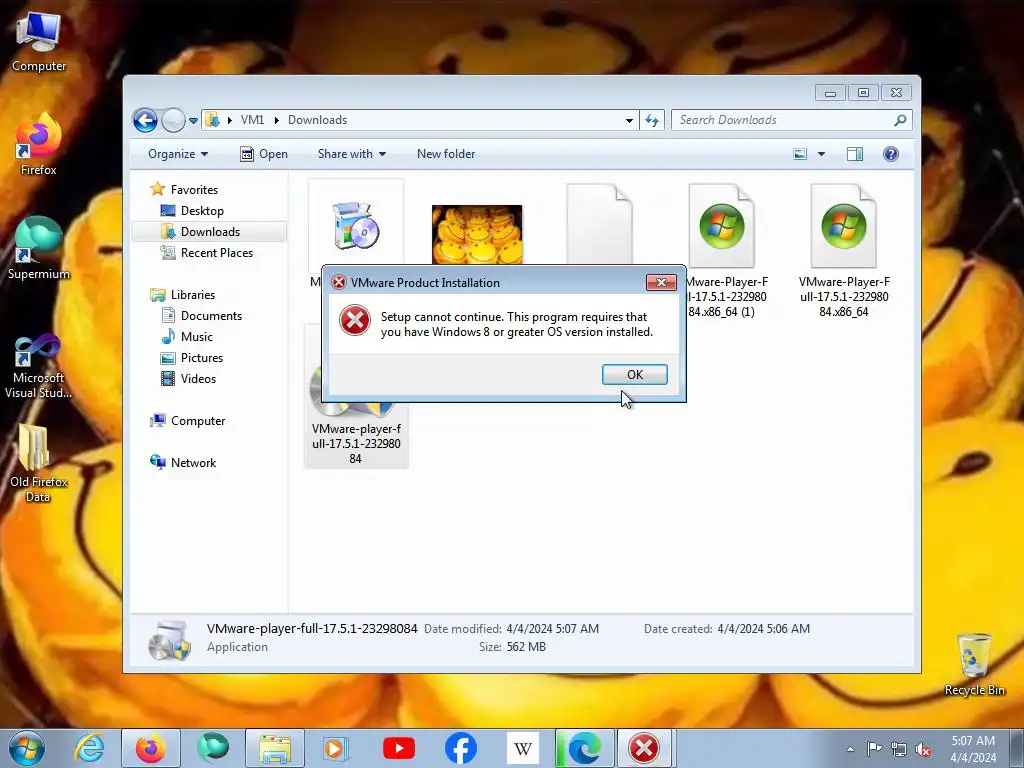Open the Organize menu
Screen dimensions: 1024x768
pyautogui.click(x=178, y=154)
